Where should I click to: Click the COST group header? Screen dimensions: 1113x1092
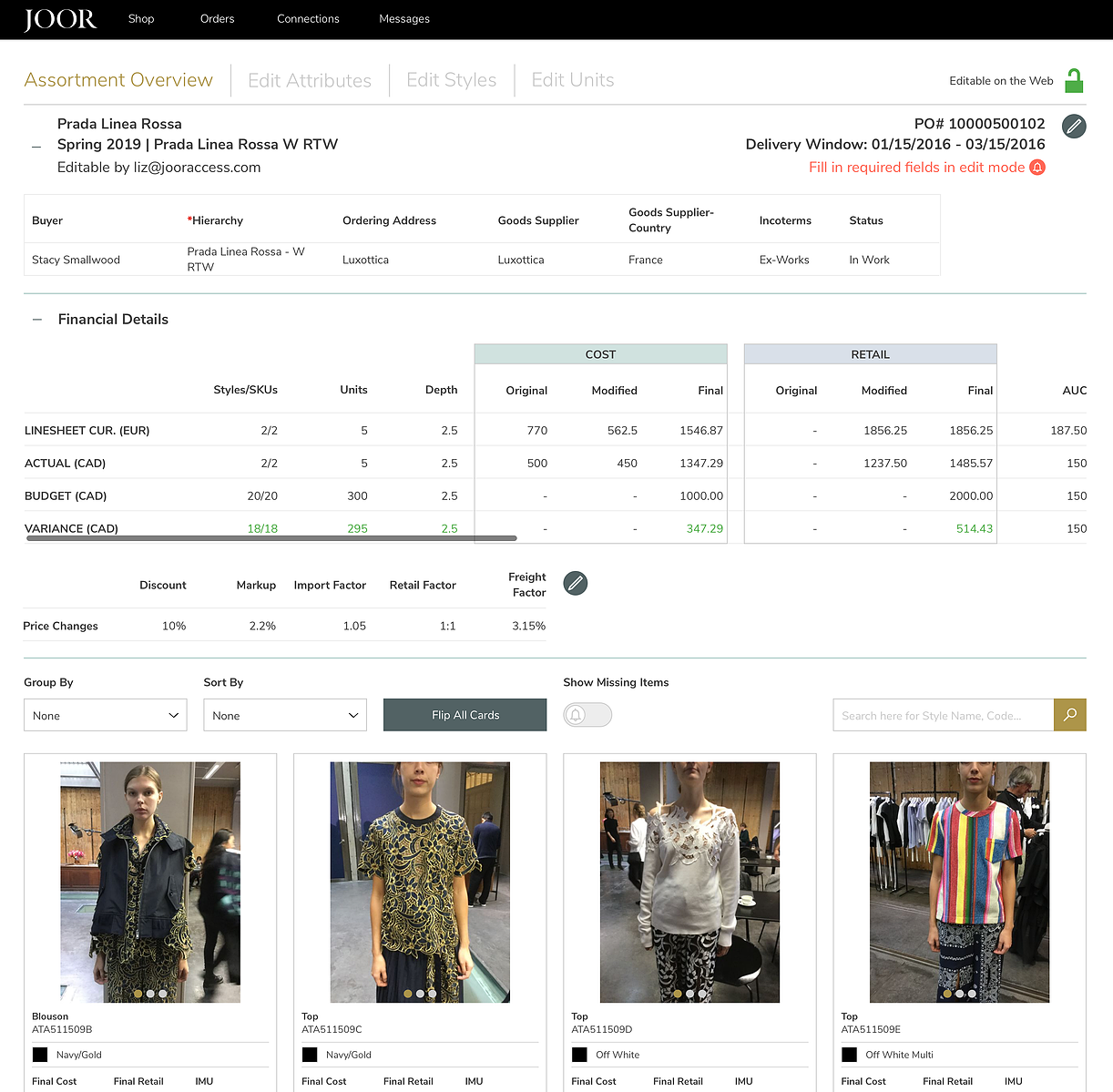click(600, 354)
